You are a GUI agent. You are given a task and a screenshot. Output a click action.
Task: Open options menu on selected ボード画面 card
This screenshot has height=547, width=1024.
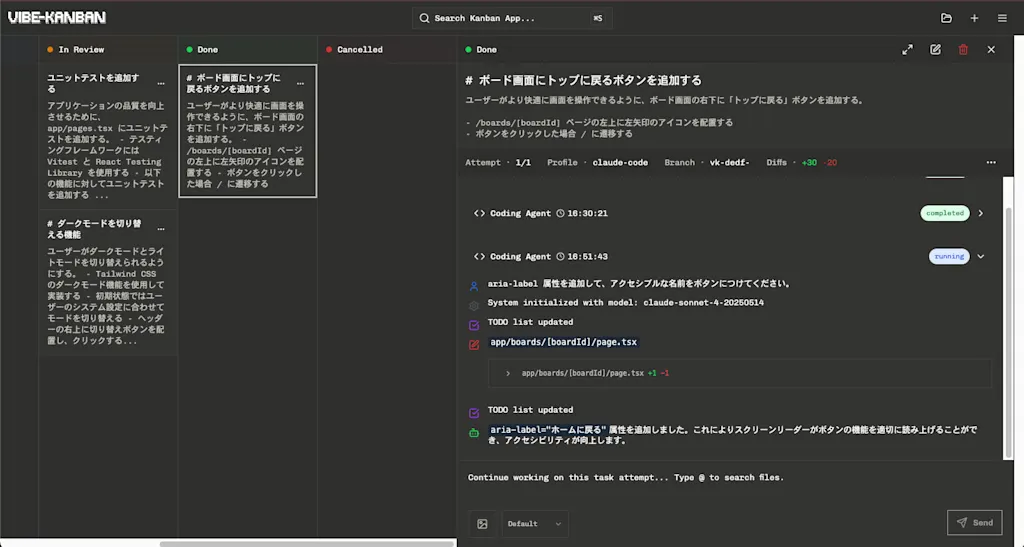click(300, 84)
